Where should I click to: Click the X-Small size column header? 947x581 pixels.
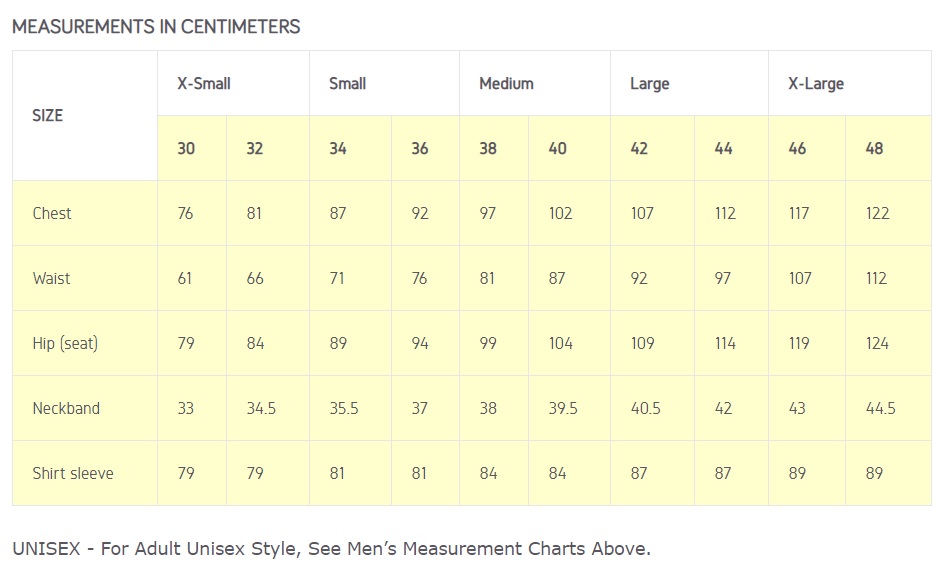pos(204,84)
